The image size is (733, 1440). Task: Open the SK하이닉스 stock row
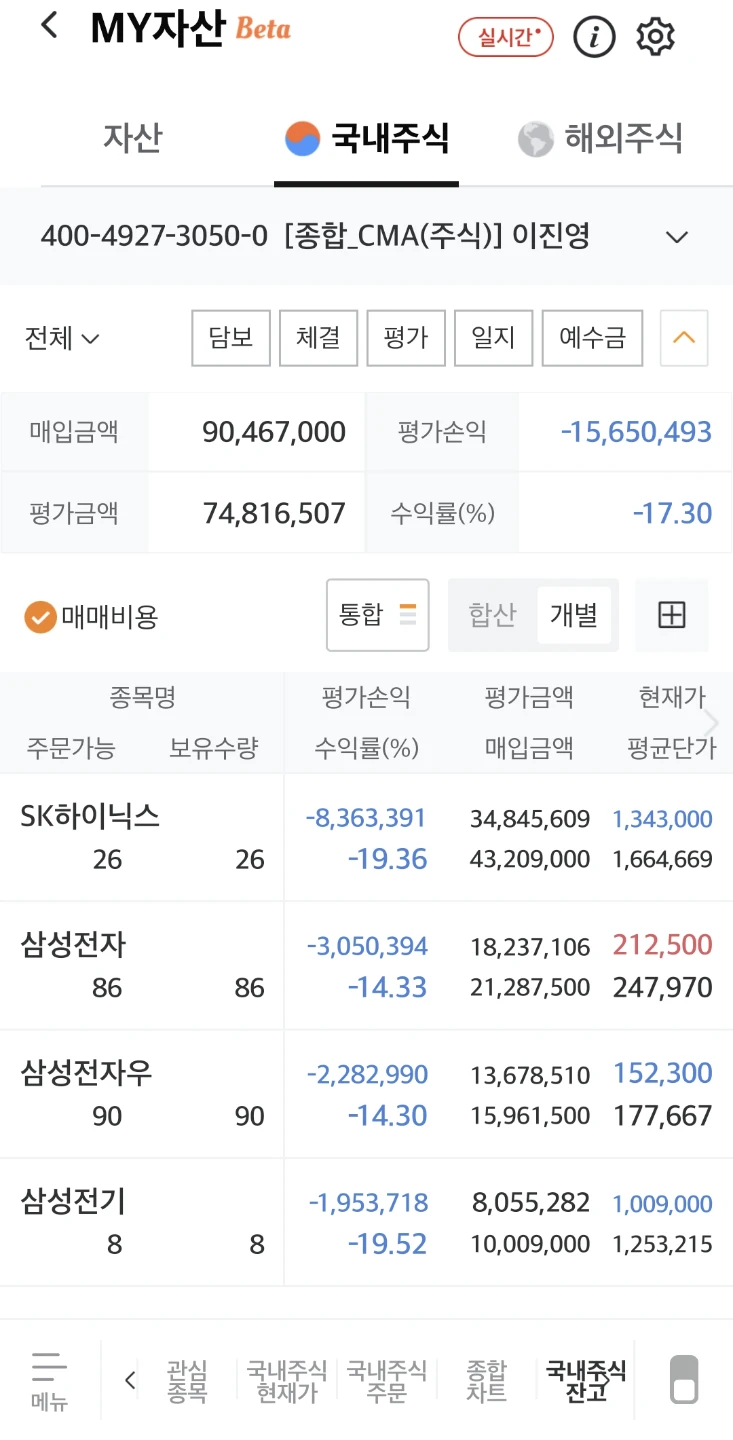pos(366,837)
